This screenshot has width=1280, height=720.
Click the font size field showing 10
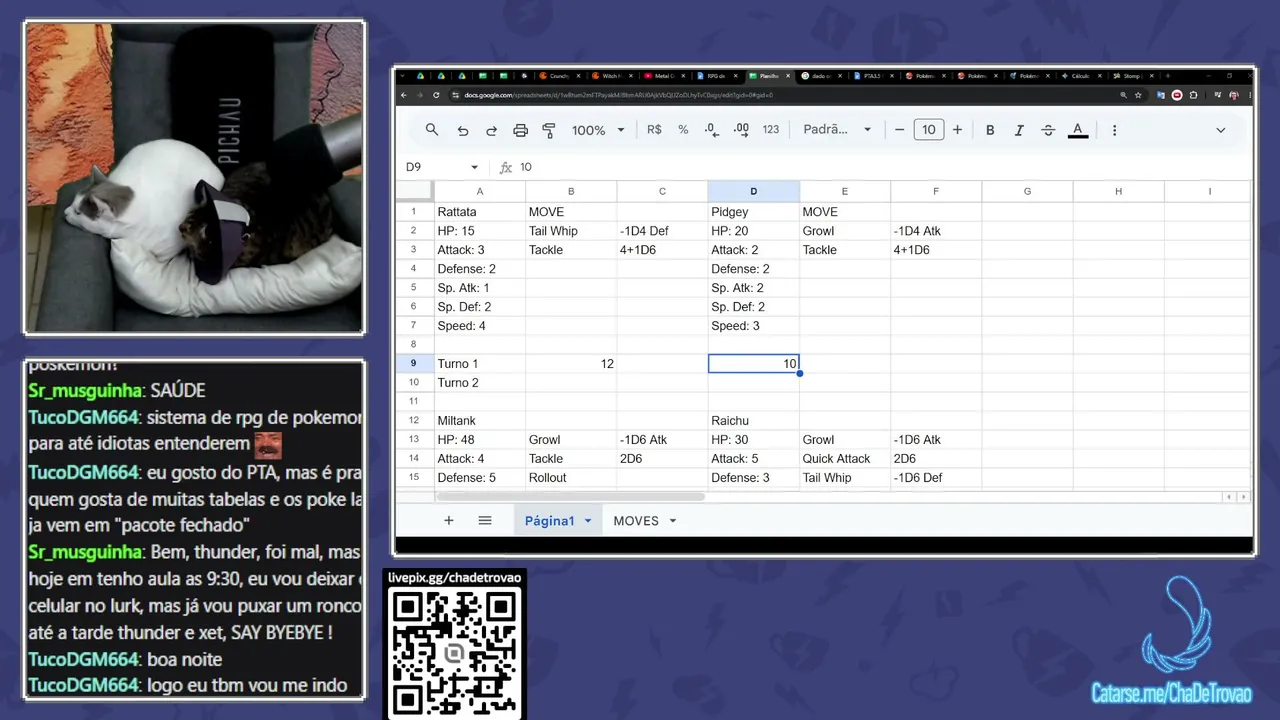click(x=928, y=130)
